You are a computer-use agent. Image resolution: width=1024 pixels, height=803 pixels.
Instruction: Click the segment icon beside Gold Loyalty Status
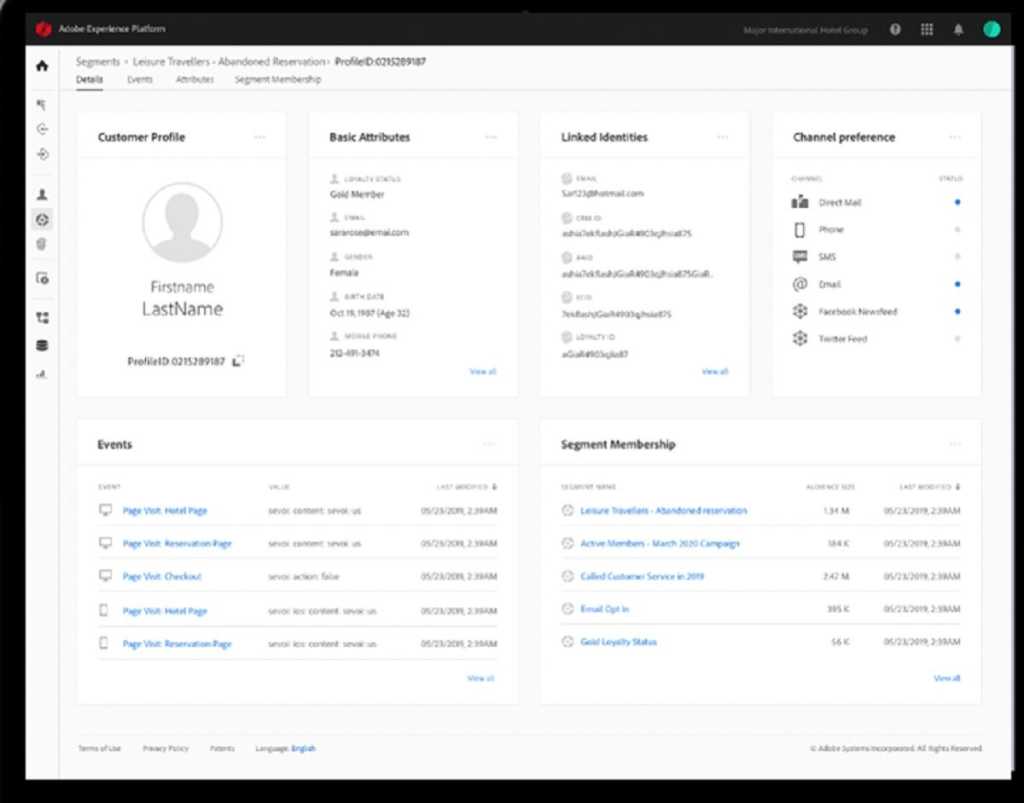[x=568, y=642]
